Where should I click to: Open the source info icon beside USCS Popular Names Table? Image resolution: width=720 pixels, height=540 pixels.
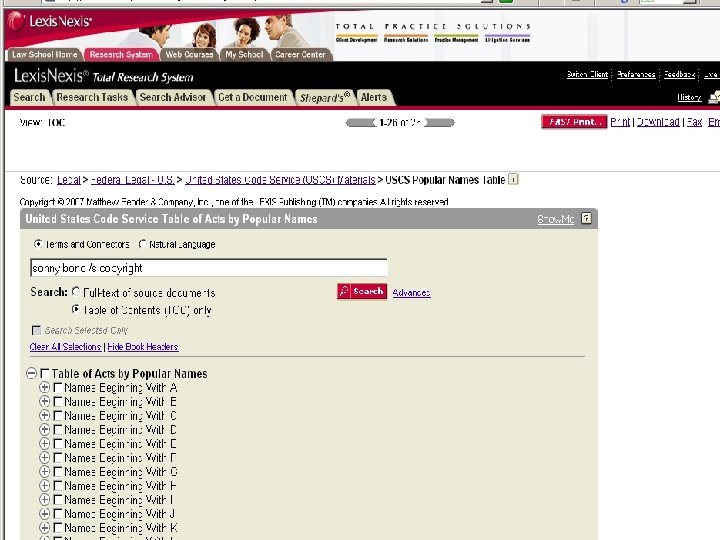(513, 180)
